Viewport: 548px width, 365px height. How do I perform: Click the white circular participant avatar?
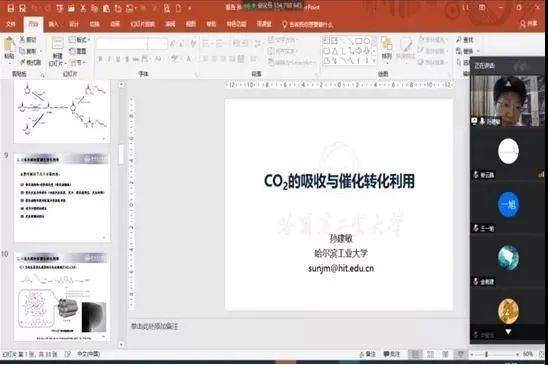pos(508,151)
